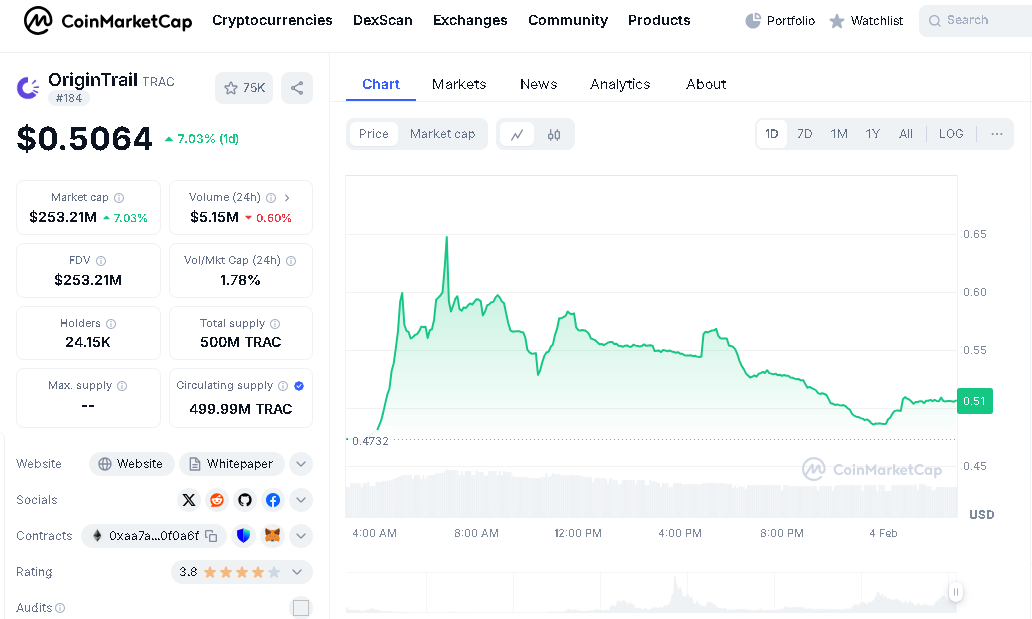Set chart range to All
Screen dimensions: 1032x619
pos(906,134)
